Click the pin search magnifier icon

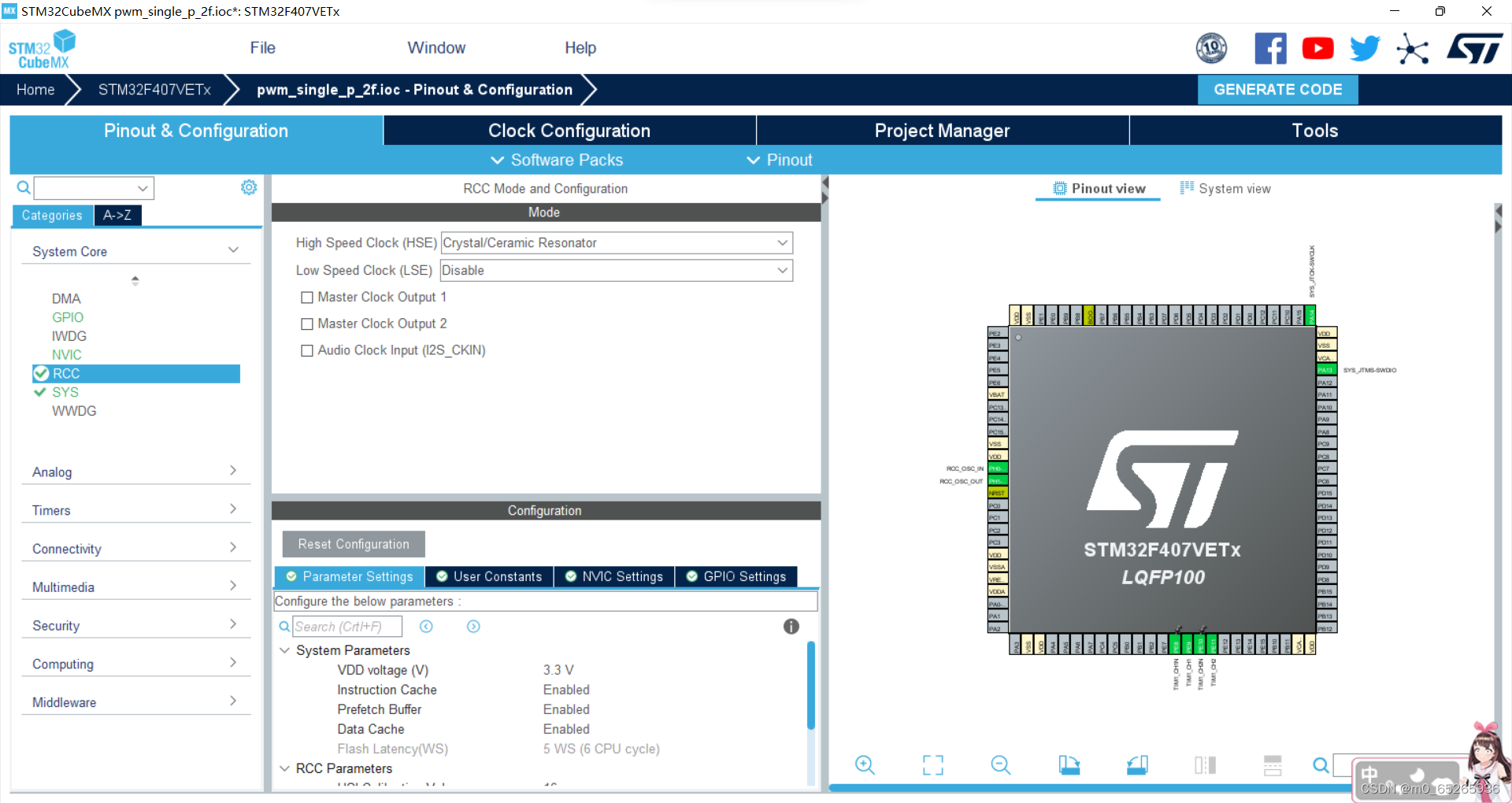click(1321, 764)
